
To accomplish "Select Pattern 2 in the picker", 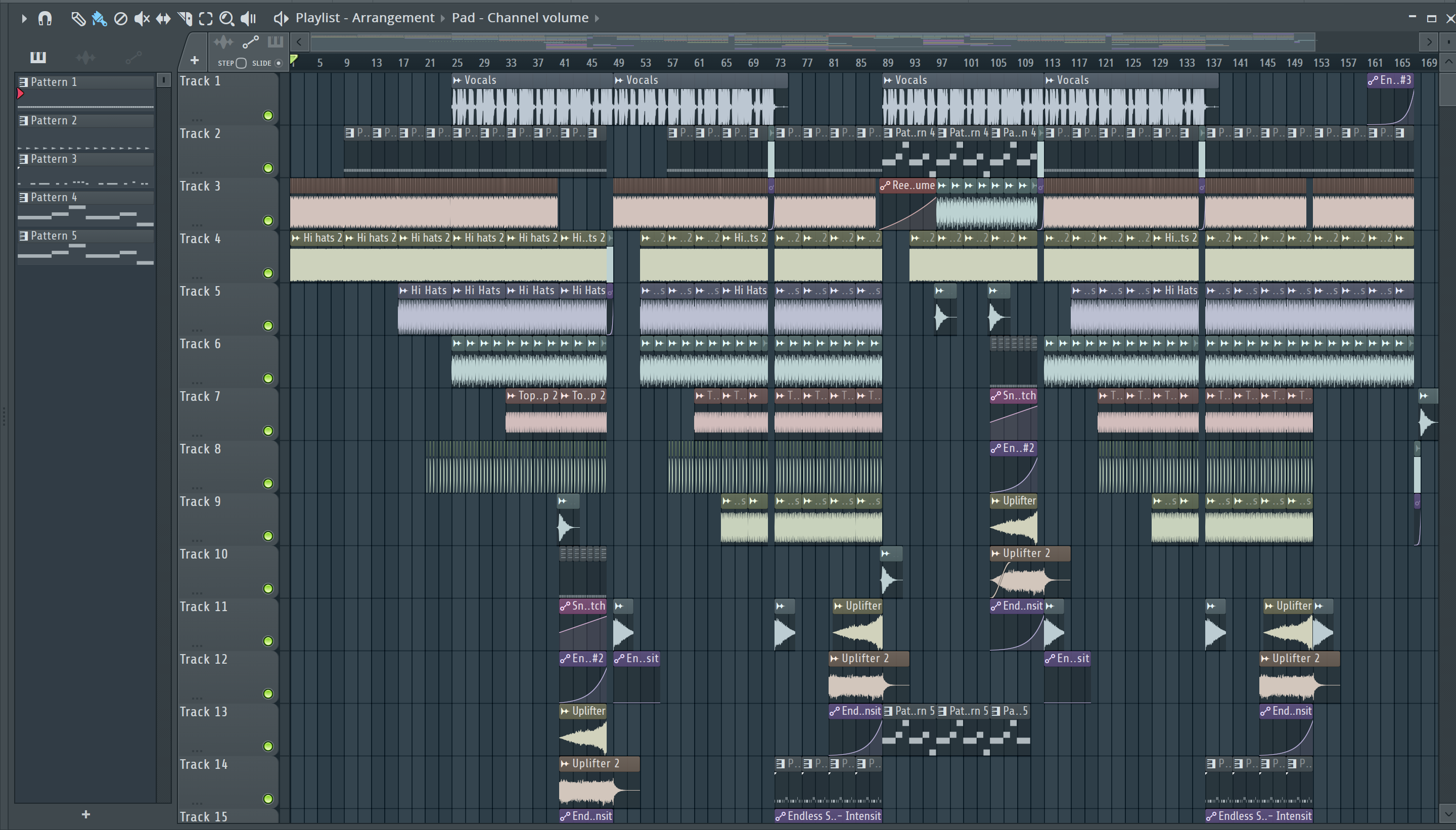I will 85,132.
